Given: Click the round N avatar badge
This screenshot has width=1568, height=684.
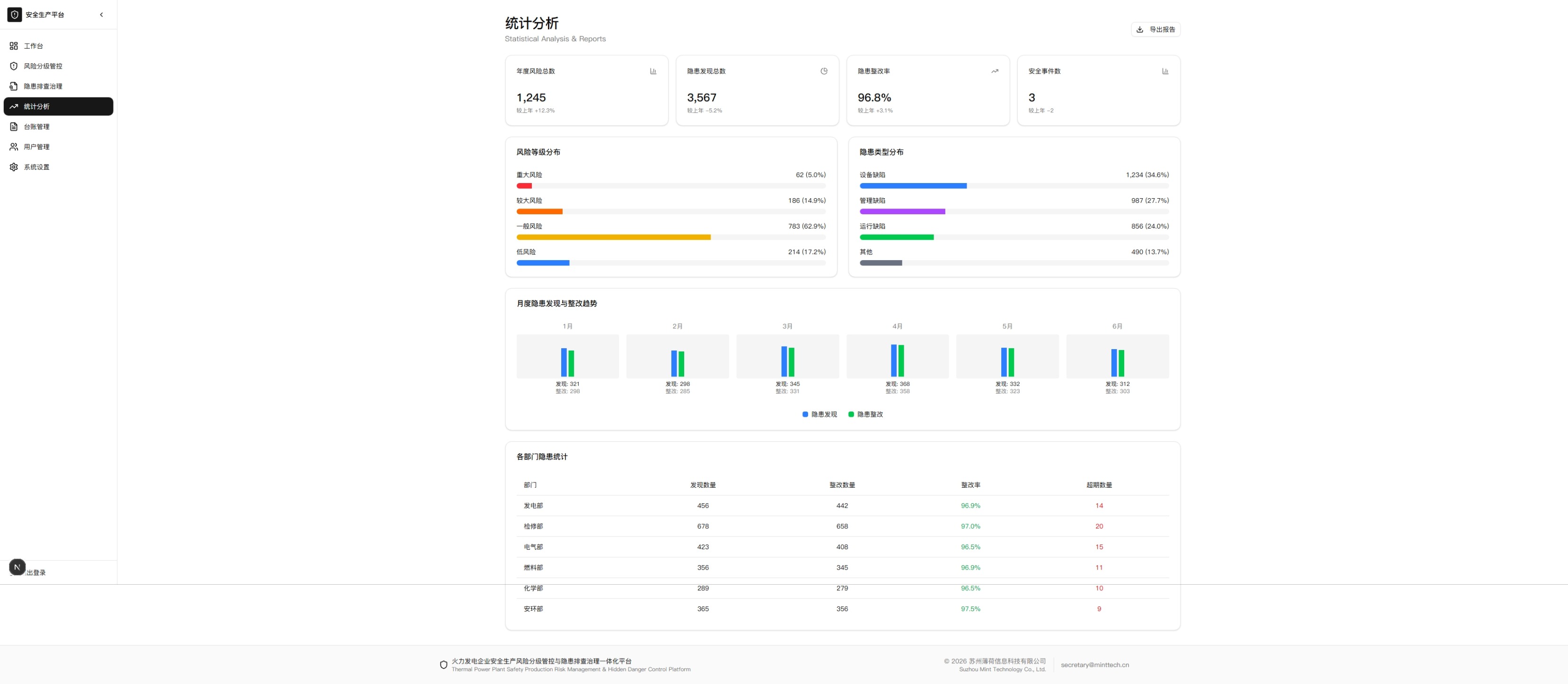Looking at the screenshot, I should coord(17,567).
